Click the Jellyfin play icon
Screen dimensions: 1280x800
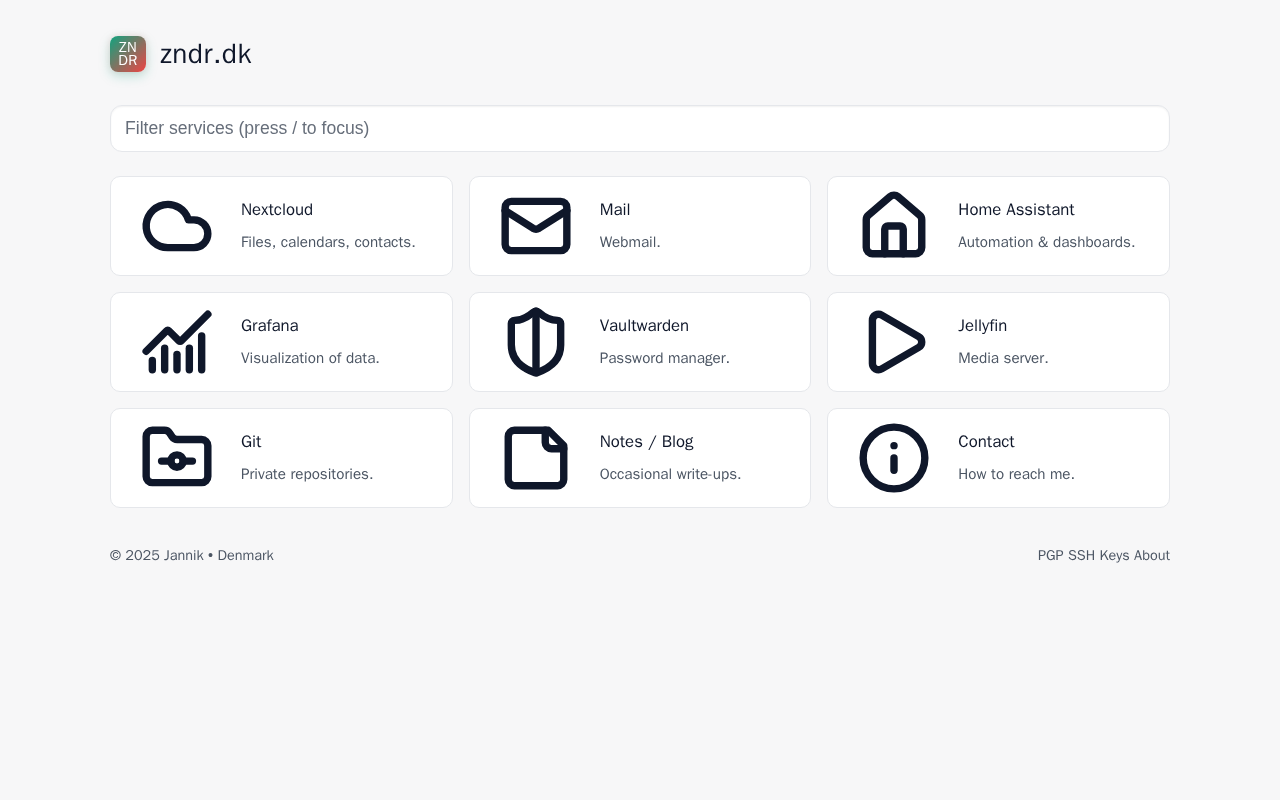(x=896, y=342)
